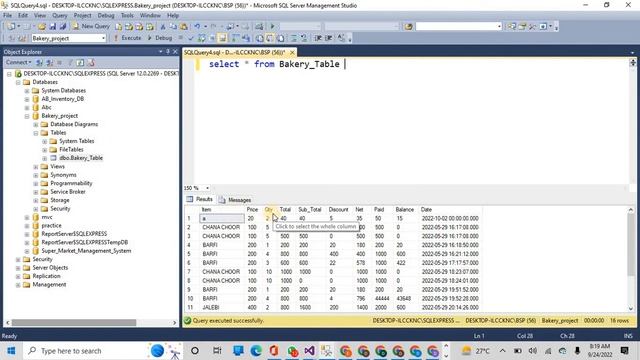Open Visual Studio from the taskbar
640x360 pixels.
tap(309, 351)
